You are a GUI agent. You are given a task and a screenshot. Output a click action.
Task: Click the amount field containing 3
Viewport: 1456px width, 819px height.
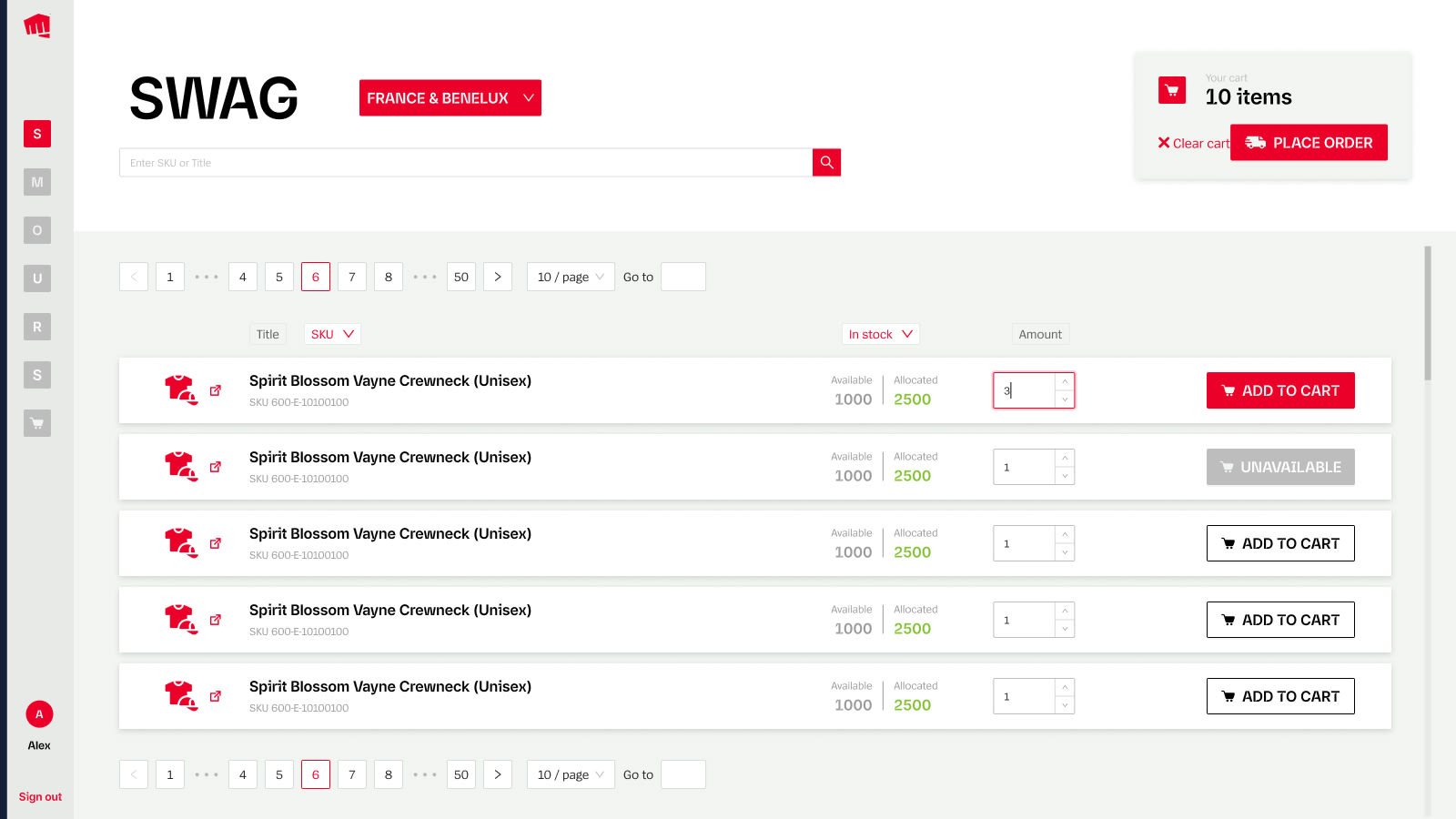[1024, 390]
